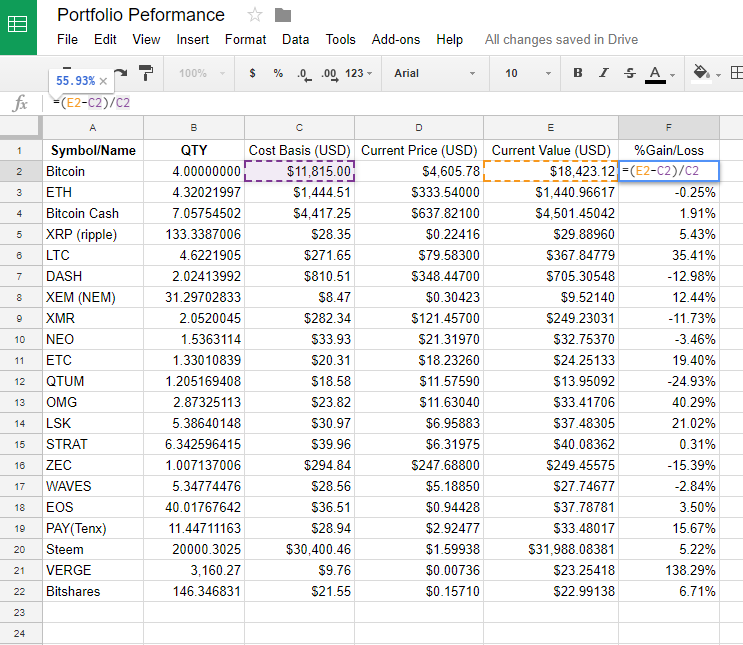Viewport: 743px width, 645px height.
Task: Open the Format menu
Action: tap(245, 39)
